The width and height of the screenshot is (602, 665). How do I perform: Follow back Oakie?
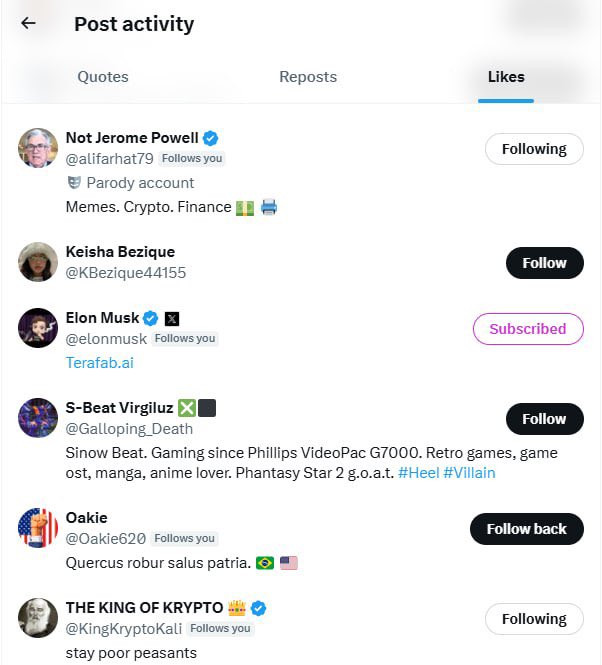526,529
